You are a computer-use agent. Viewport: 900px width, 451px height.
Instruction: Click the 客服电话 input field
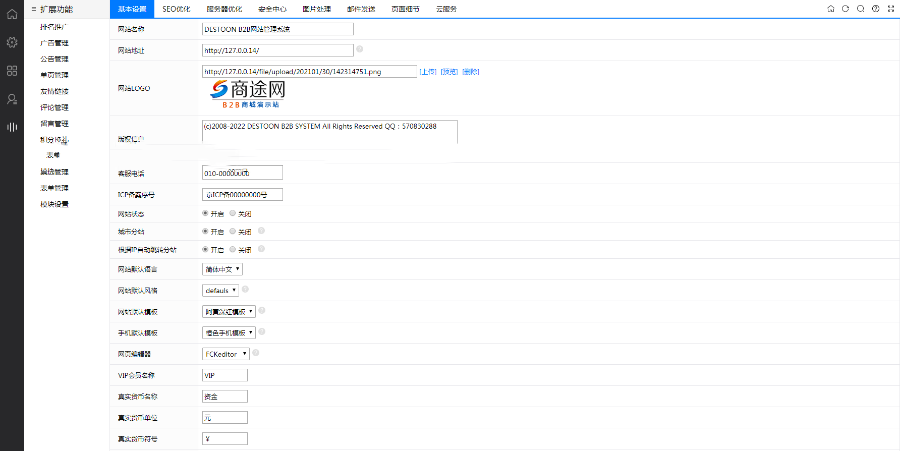(242, 173)
